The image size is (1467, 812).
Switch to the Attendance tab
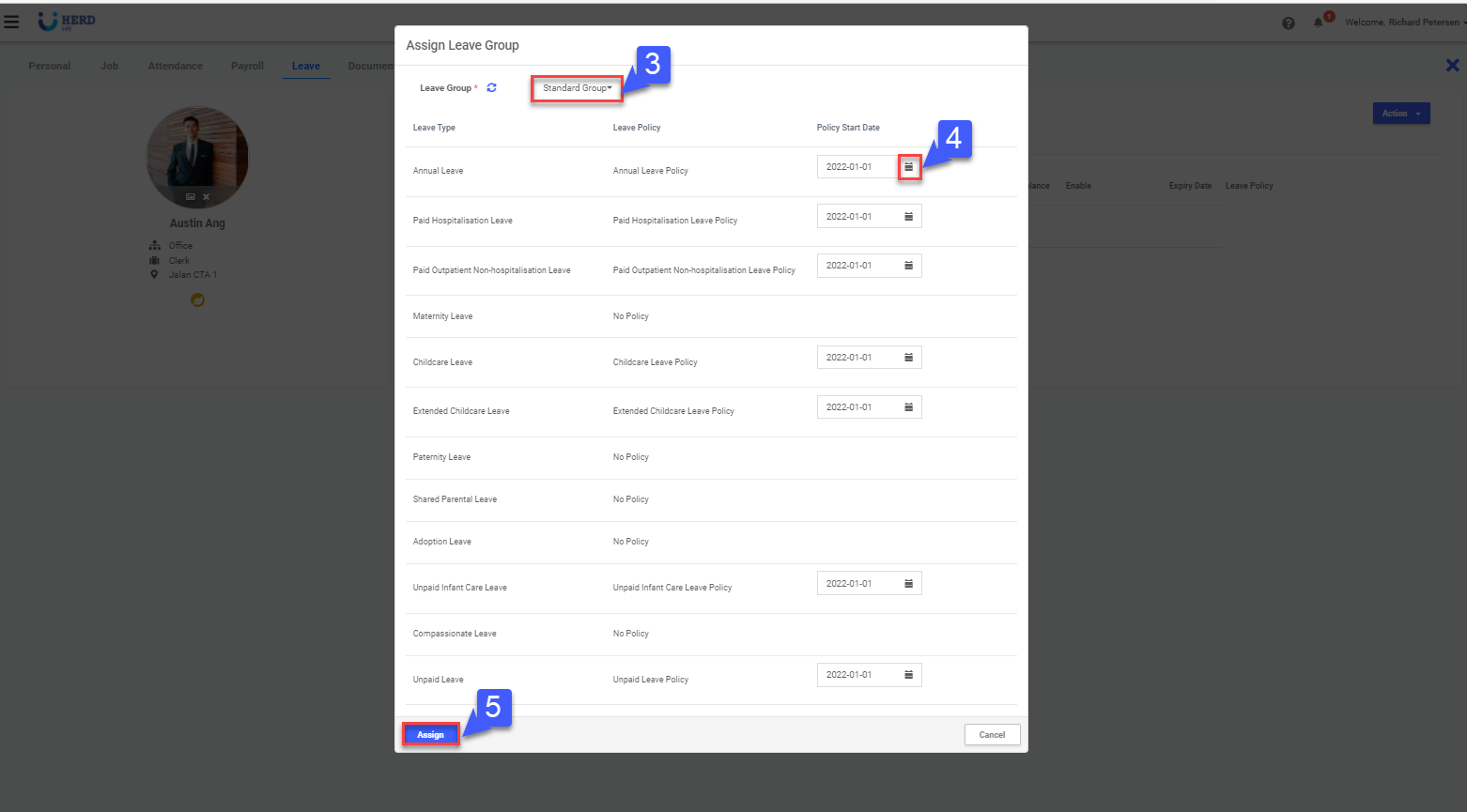pos(175,67)
